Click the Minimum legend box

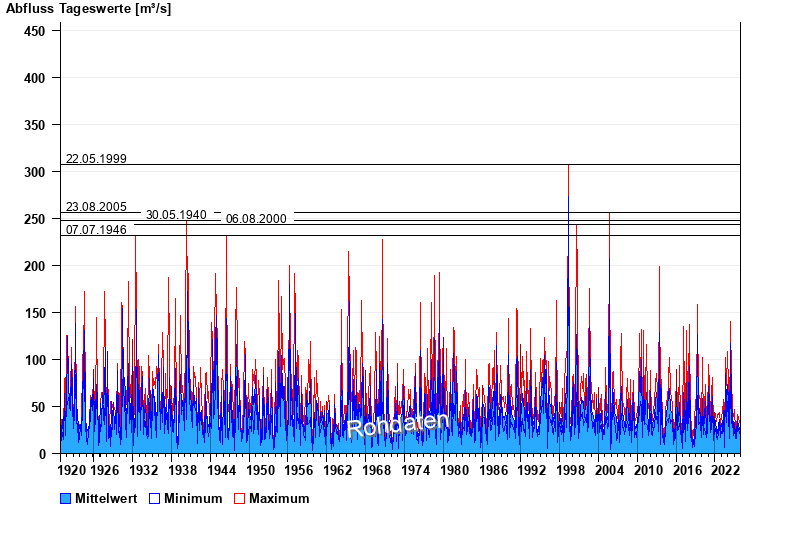click(155, 498)
